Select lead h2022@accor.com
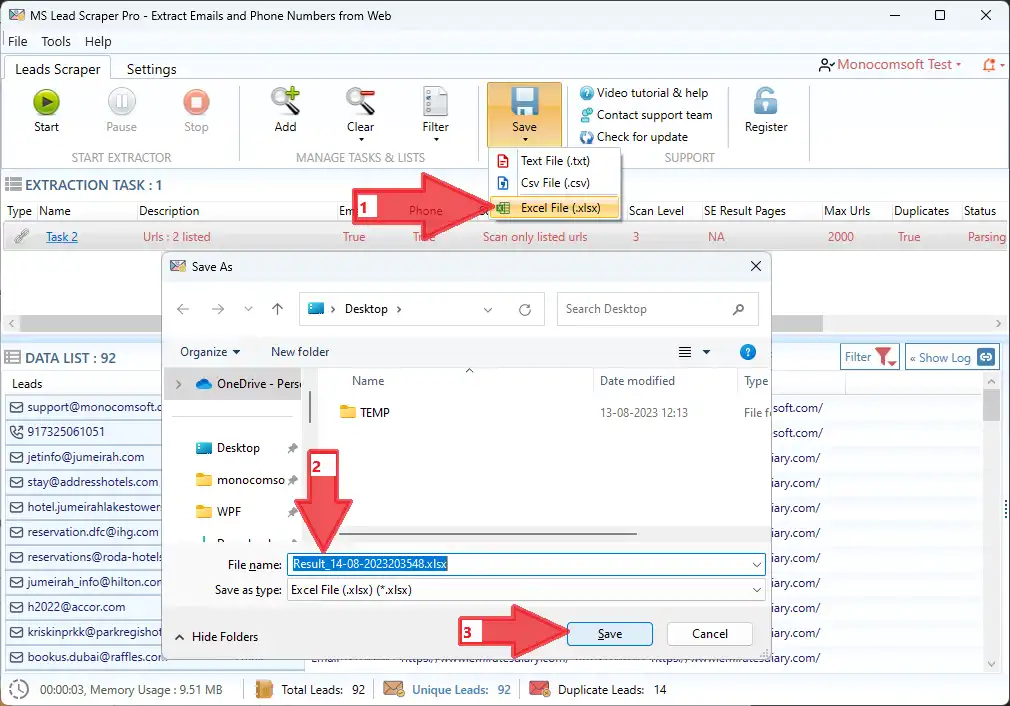 (84, 607)
